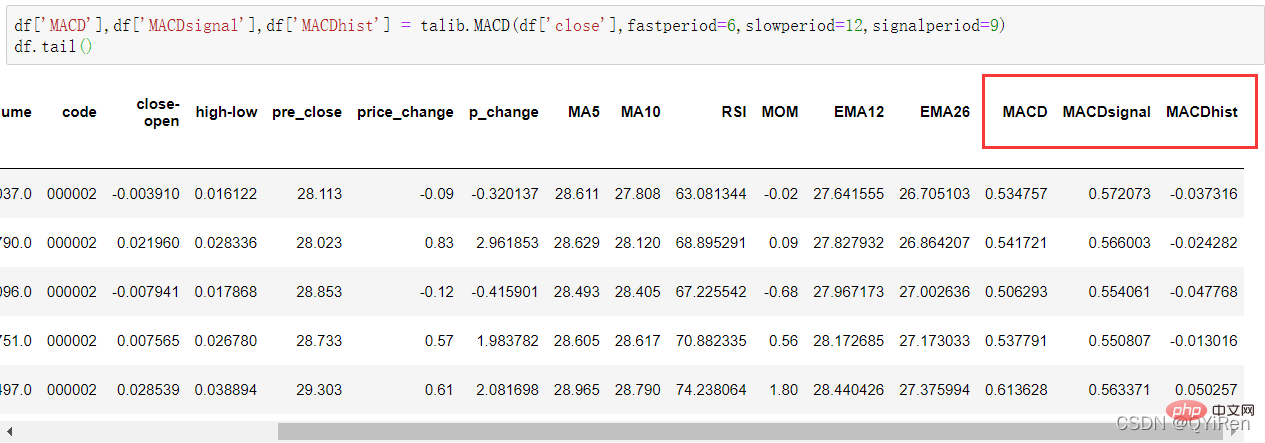Click the MA5 column header

[x=584, y=112]
